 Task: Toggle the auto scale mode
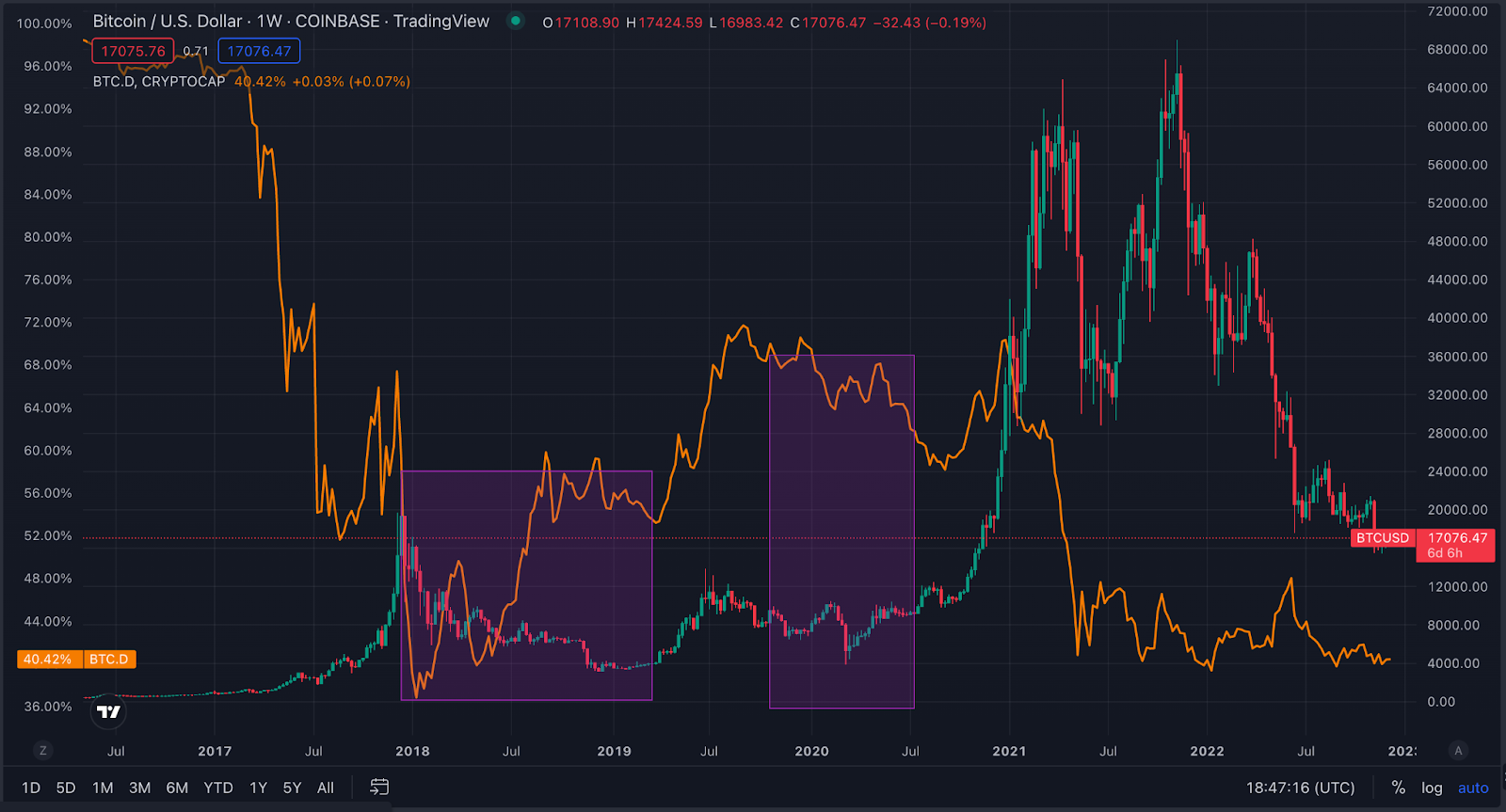1473,788
